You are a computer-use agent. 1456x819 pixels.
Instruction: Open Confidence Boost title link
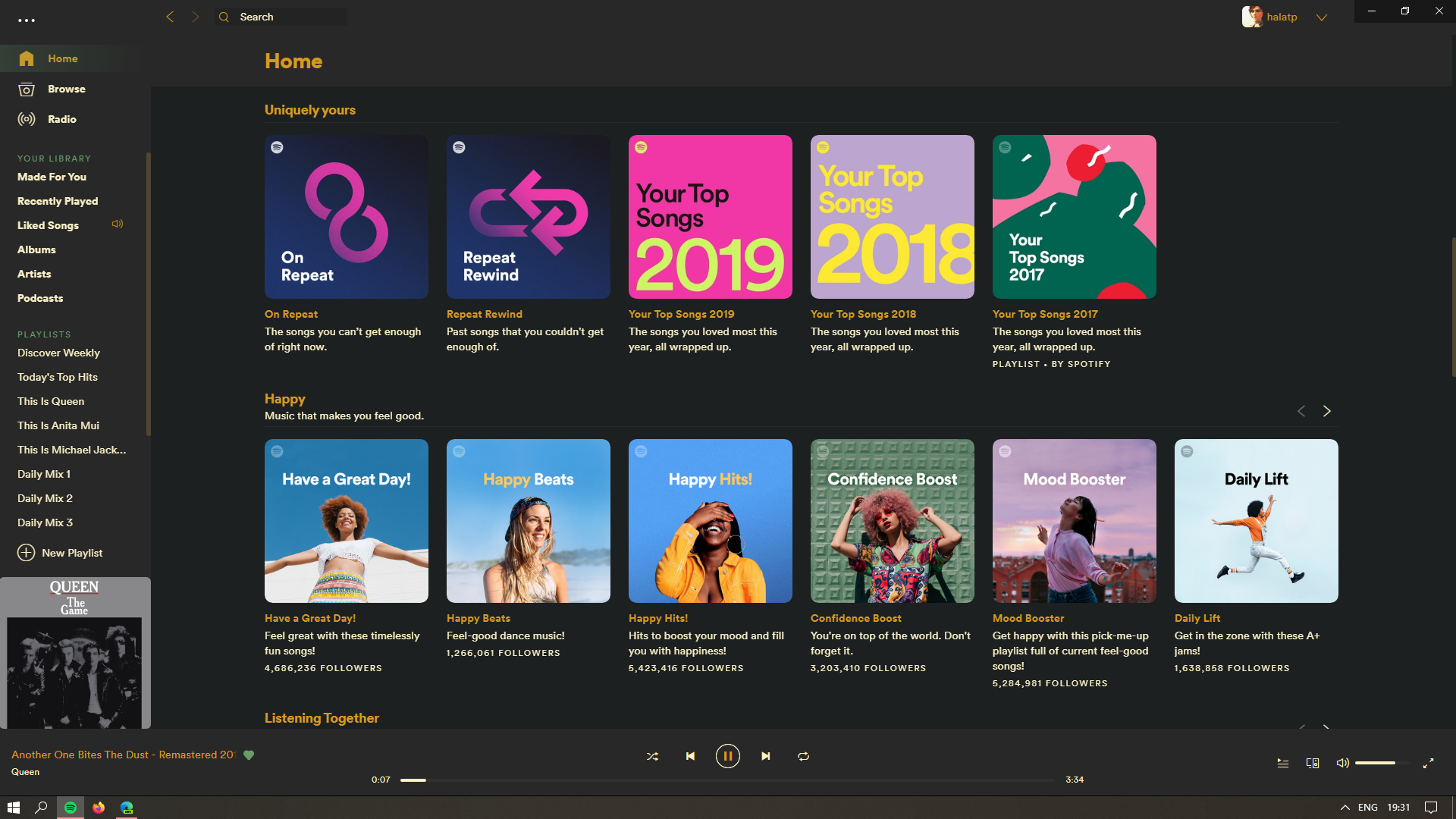point(856,618)
